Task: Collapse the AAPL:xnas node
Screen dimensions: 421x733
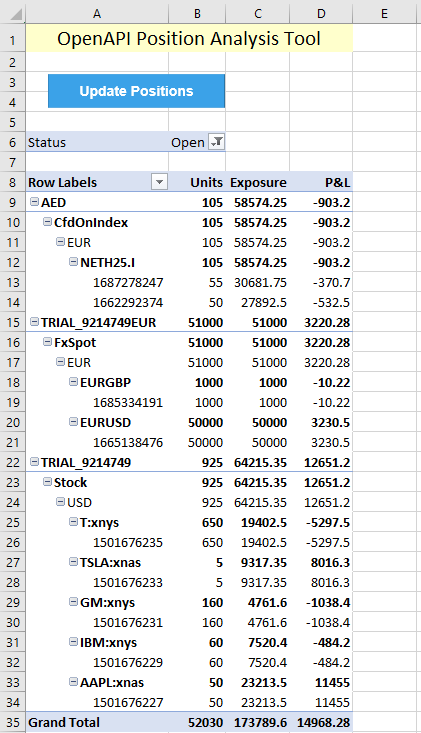Action: (x=73, y=682)
